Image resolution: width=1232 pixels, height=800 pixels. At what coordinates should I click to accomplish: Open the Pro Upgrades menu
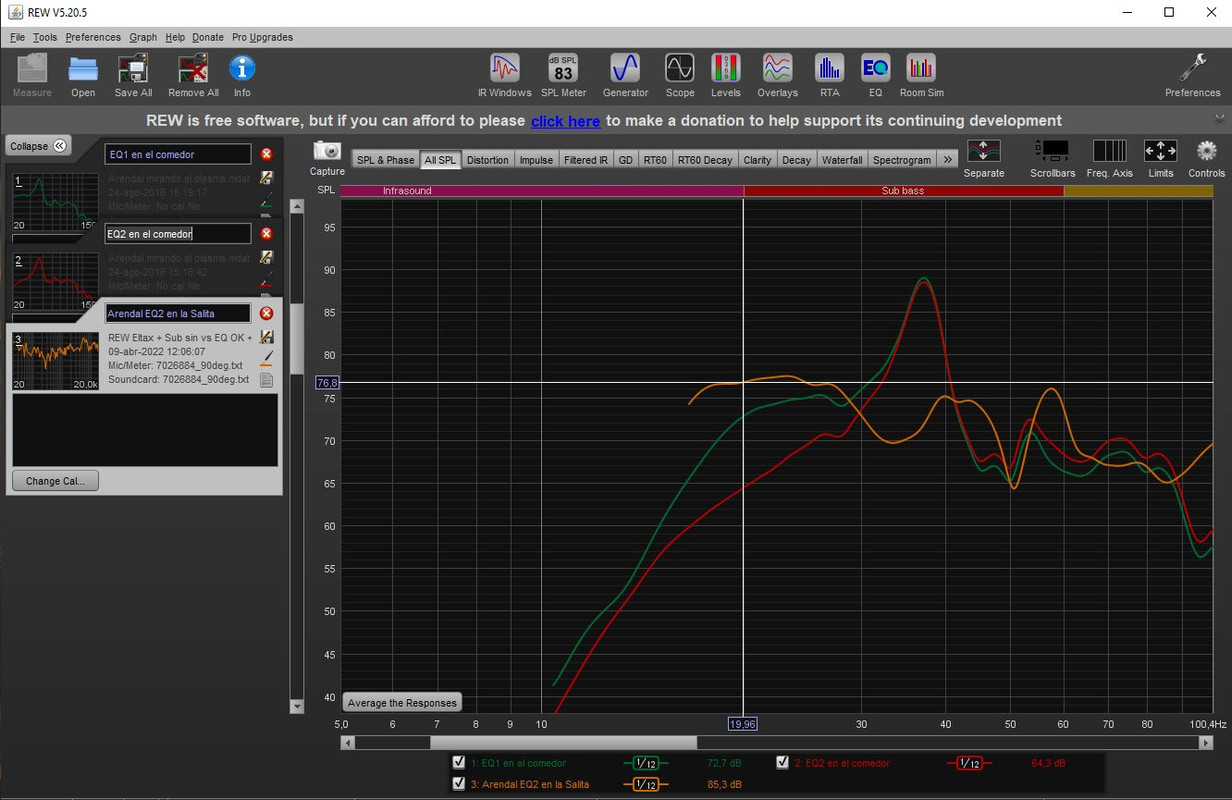click(x=262, y=37)
